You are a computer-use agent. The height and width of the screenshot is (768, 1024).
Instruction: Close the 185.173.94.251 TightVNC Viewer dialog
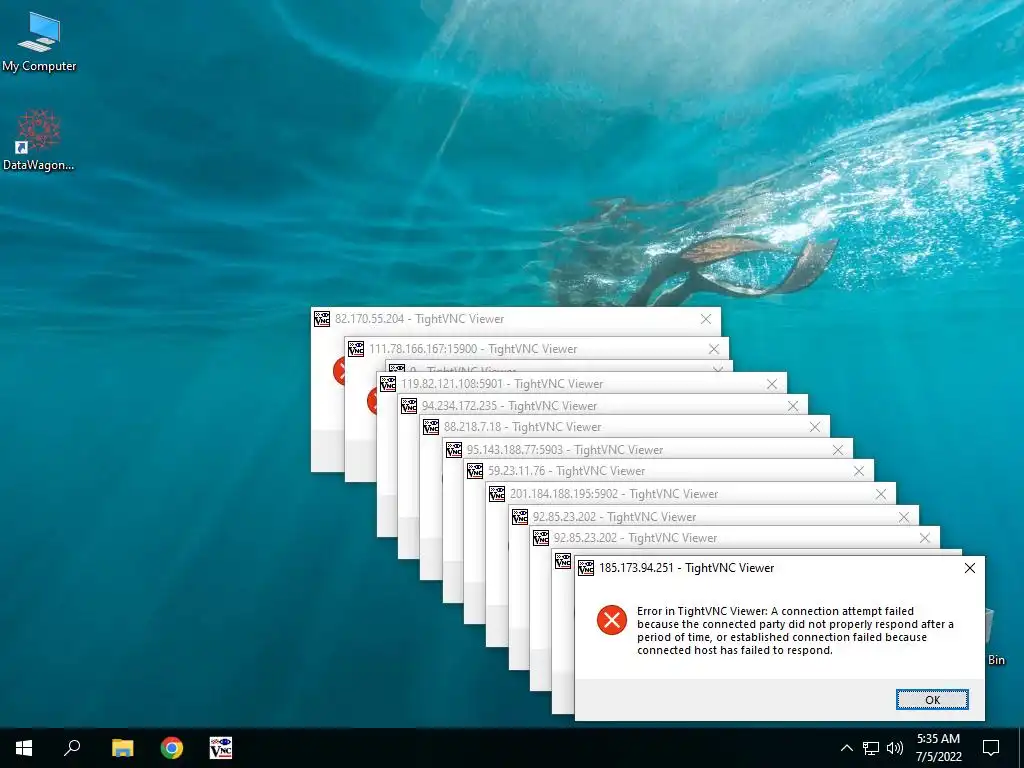pos(970,568)
